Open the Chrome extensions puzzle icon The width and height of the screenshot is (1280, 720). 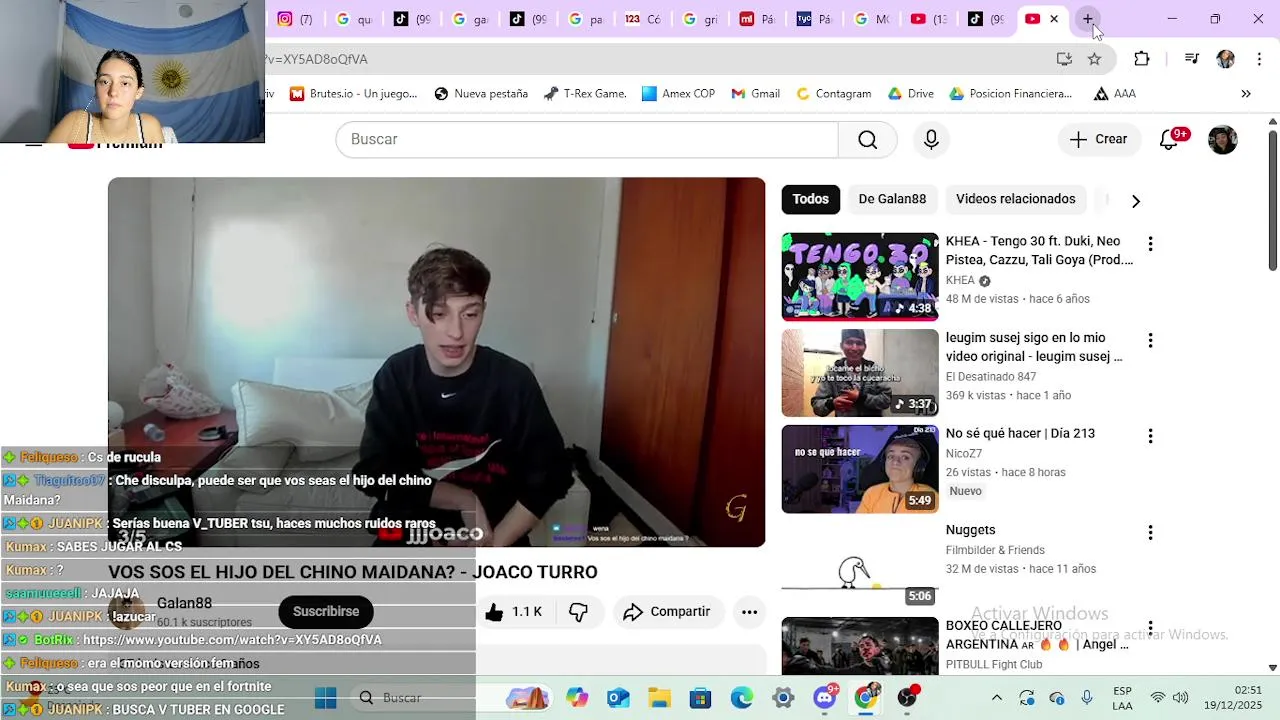pyautogui.click(x=1142, y=59)
